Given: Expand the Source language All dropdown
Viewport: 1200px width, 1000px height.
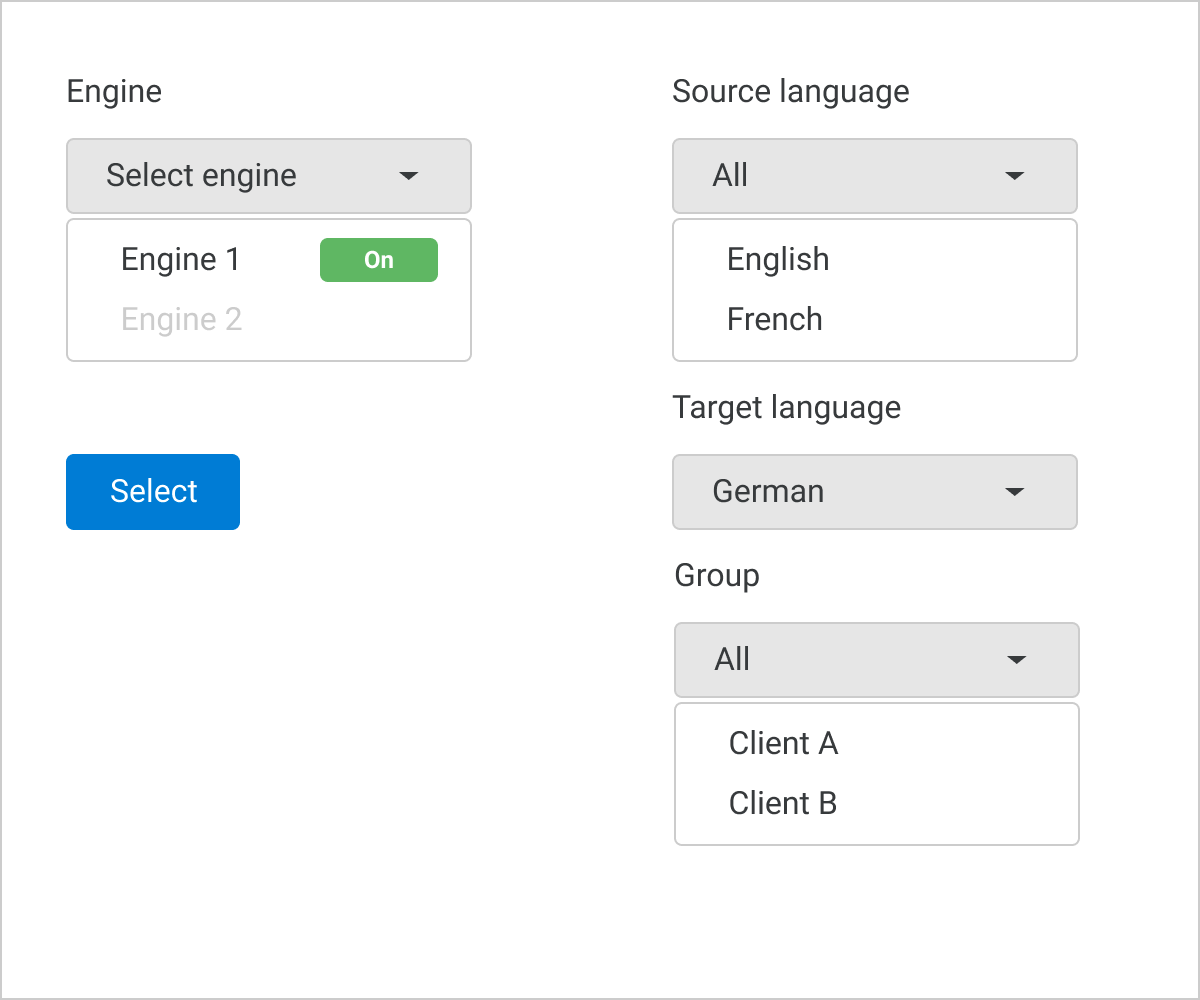Looking at the screenshot, I should 850,176.
